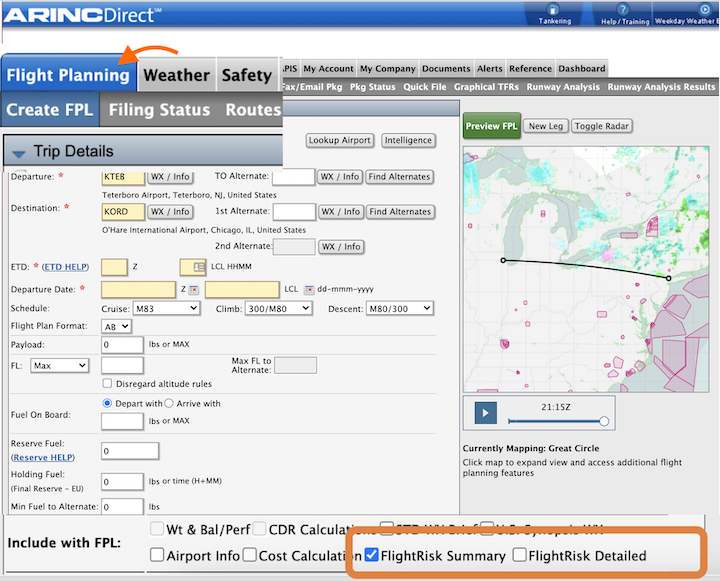Screen dimensions: 720x581
Task: Check the CDR Calculations option
Action: coord(259,529)
